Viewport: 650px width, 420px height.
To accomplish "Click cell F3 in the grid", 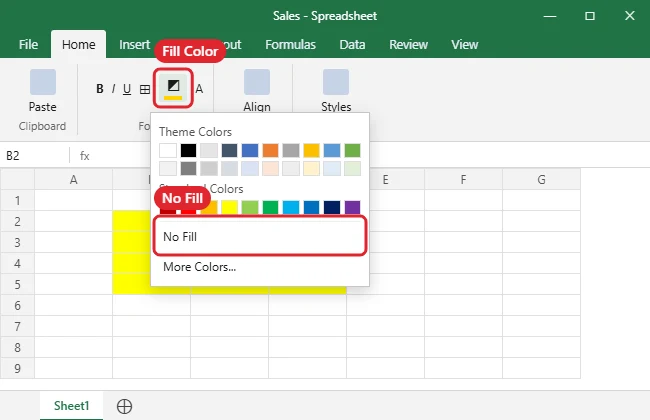I will point(463,243).
